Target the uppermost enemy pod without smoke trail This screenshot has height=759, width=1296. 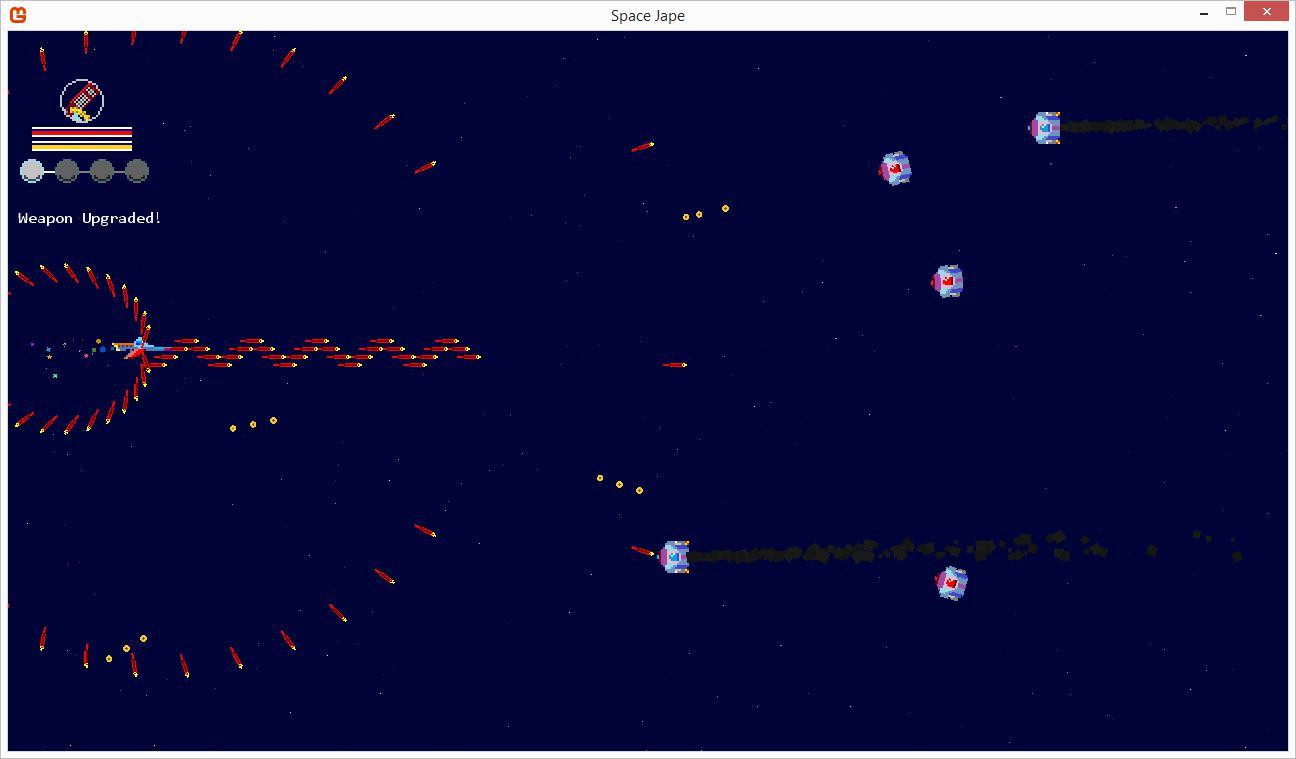(895, 169)
